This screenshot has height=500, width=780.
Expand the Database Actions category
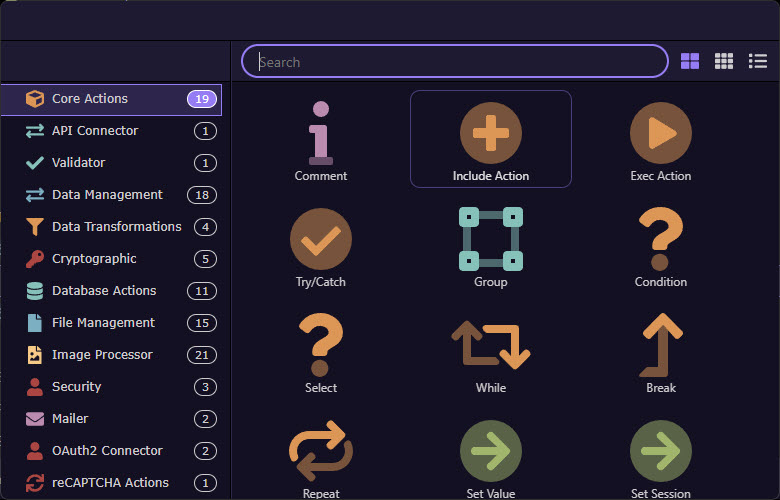[104, 291]
